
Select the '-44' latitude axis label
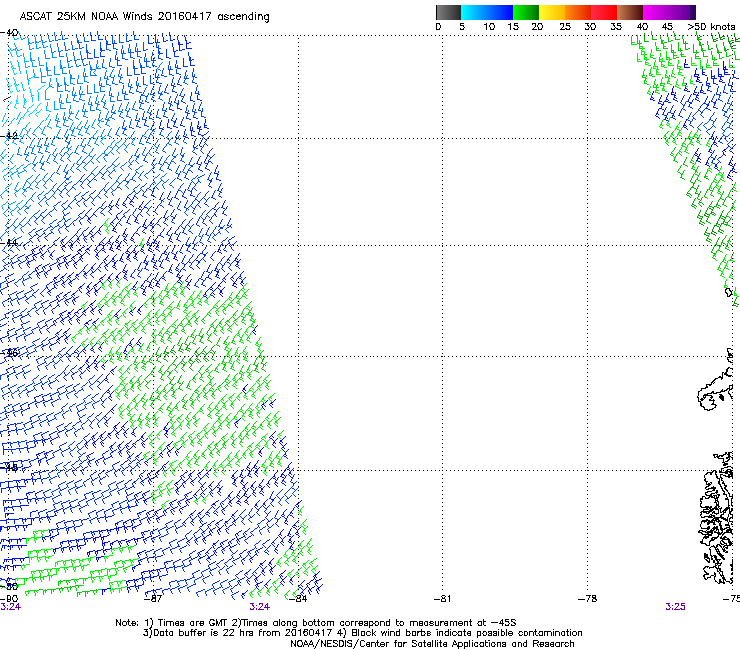coord(9,243)
